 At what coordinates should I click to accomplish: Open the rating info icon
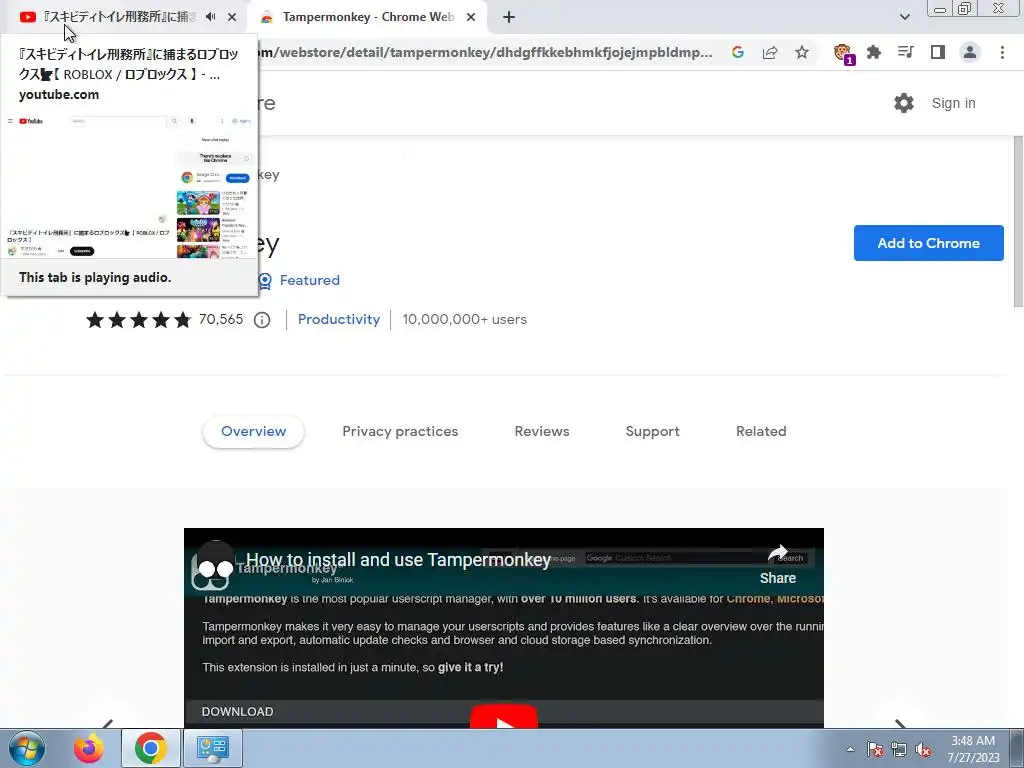(262, 320)
